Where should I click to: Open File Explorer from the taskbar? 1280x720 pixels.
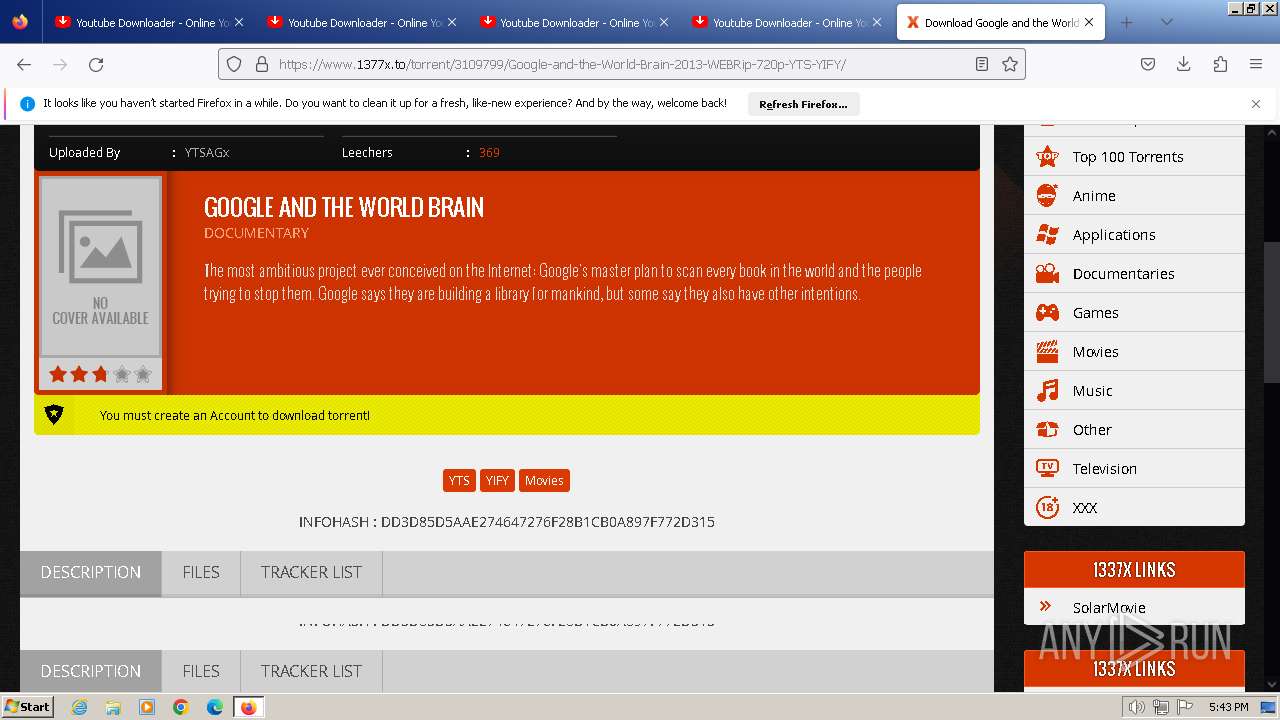pos(113,707)
